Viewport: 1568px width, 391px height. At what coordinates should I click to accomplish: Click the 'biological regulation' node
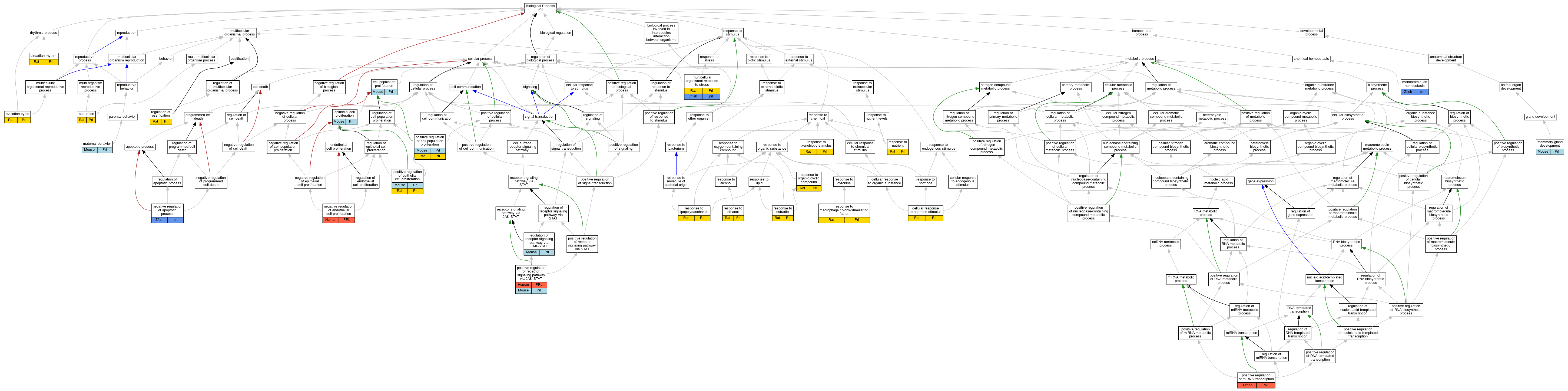[555, 33]
